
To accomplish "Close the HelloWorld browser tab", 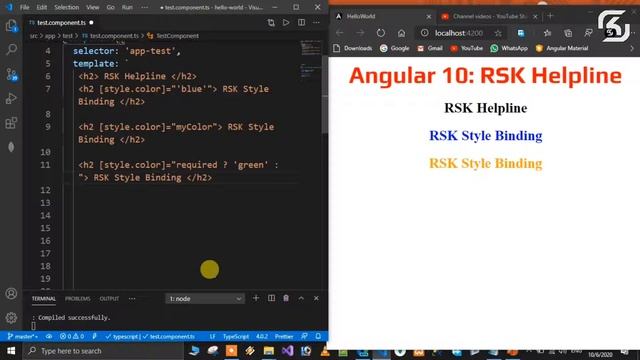I will [429, 17].
